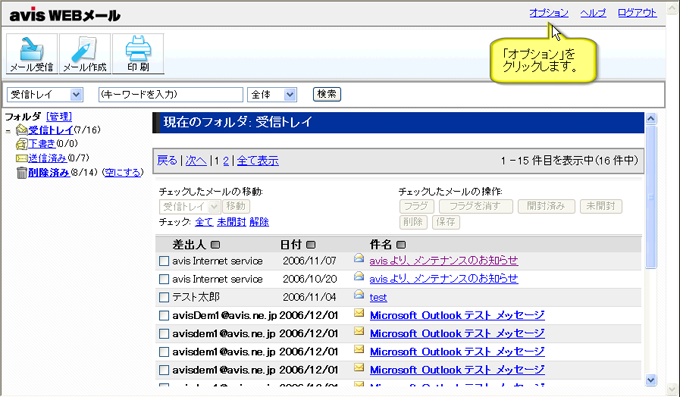Click the フォルダ 管理 link
Image resolution: width=680 pixels, height=397 pixels.
(59, 116)
